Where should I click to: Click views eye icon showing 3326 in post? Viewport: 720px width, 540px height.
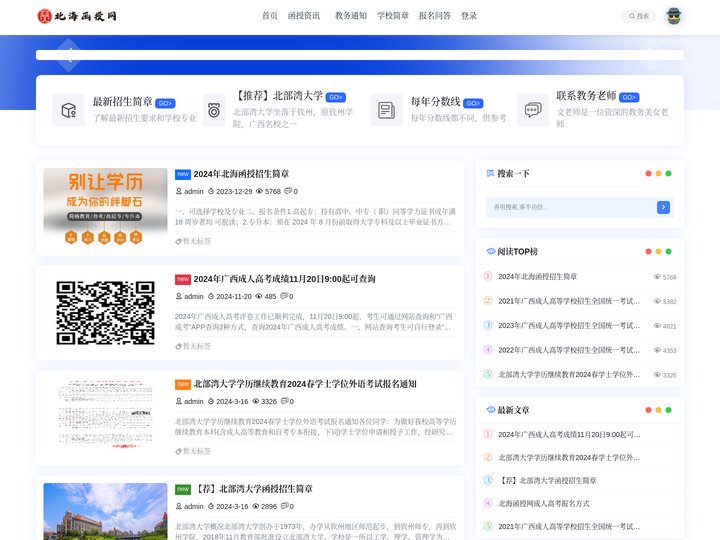coord(256,401)
